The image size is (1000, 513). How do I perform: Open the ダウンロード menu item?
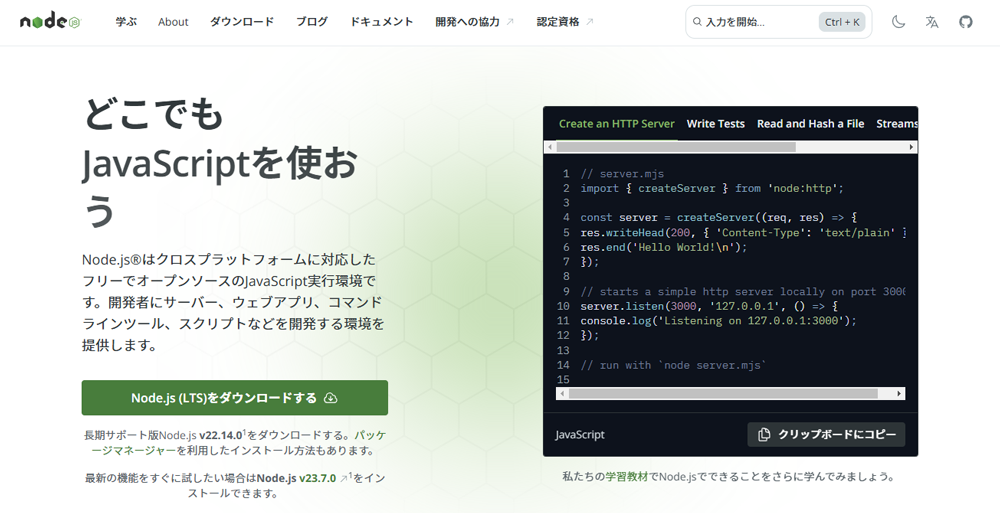(242, 22)
